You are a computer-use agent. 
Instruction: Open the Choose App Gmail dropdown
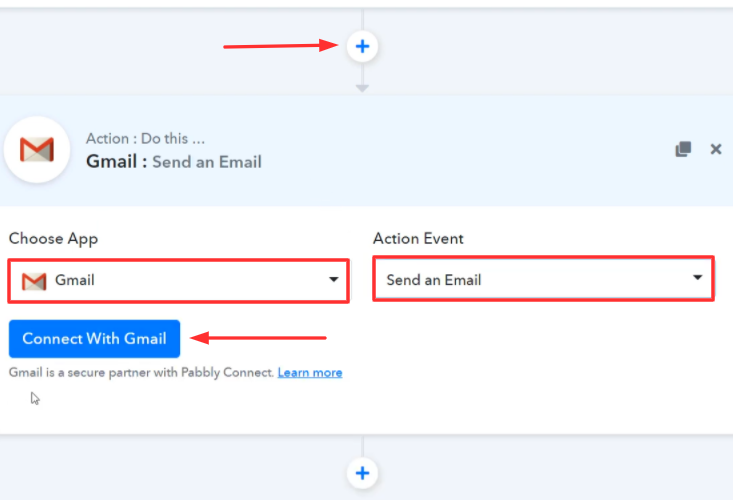179,280
